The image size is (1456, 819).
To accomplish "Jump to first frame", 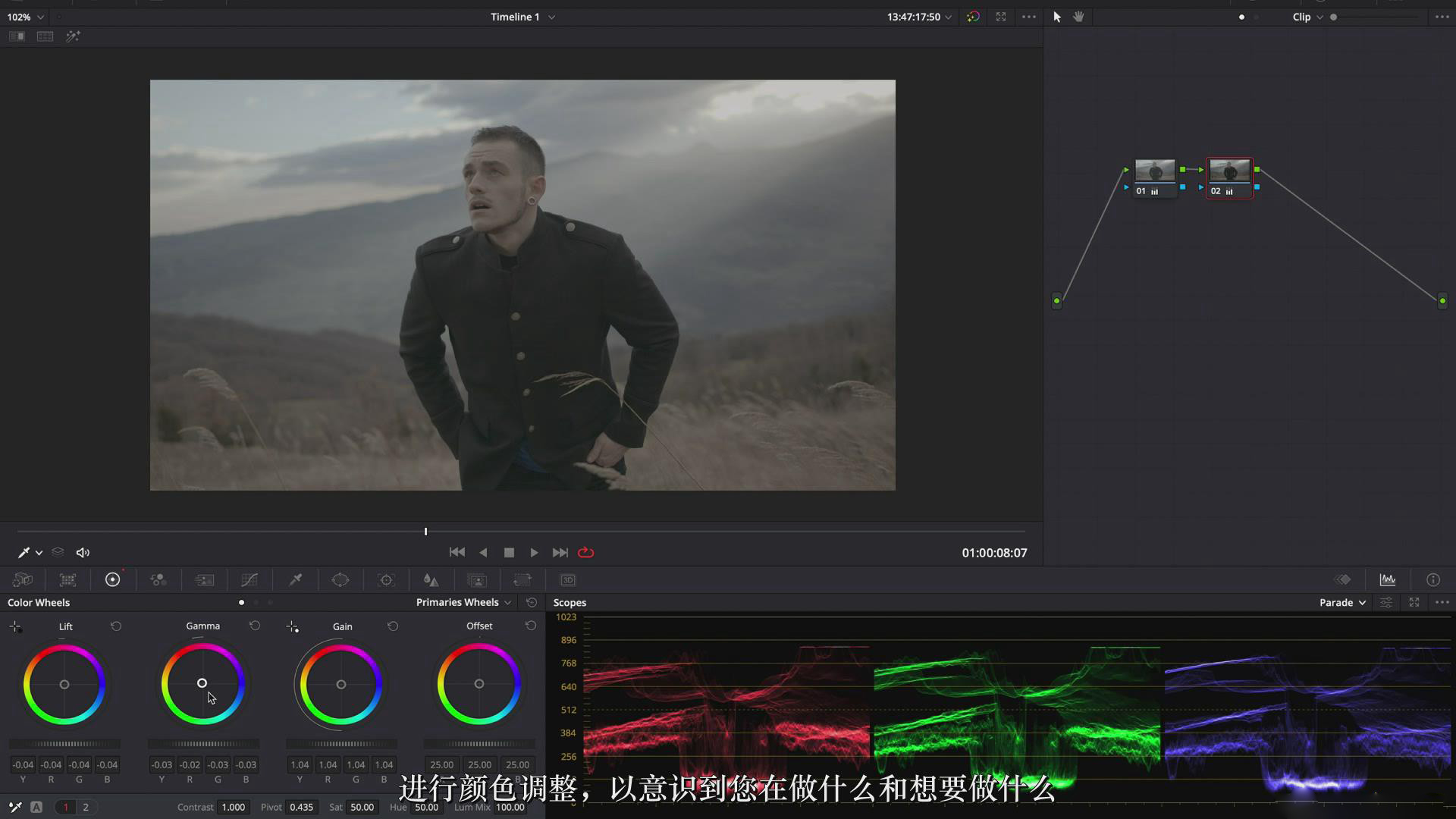I will point(457,553).
